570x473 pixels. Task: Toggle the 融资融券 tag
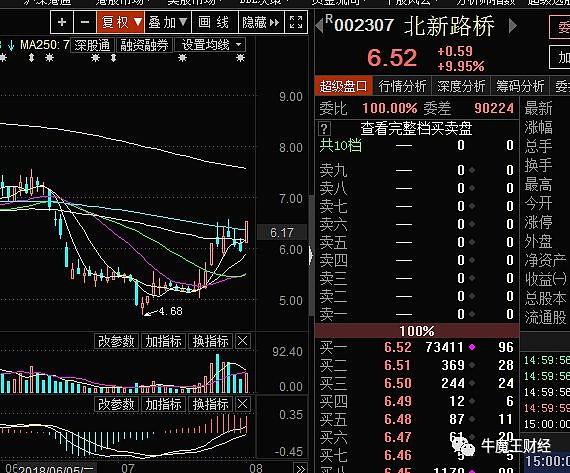pyautogui.click(x=144, y=45)
